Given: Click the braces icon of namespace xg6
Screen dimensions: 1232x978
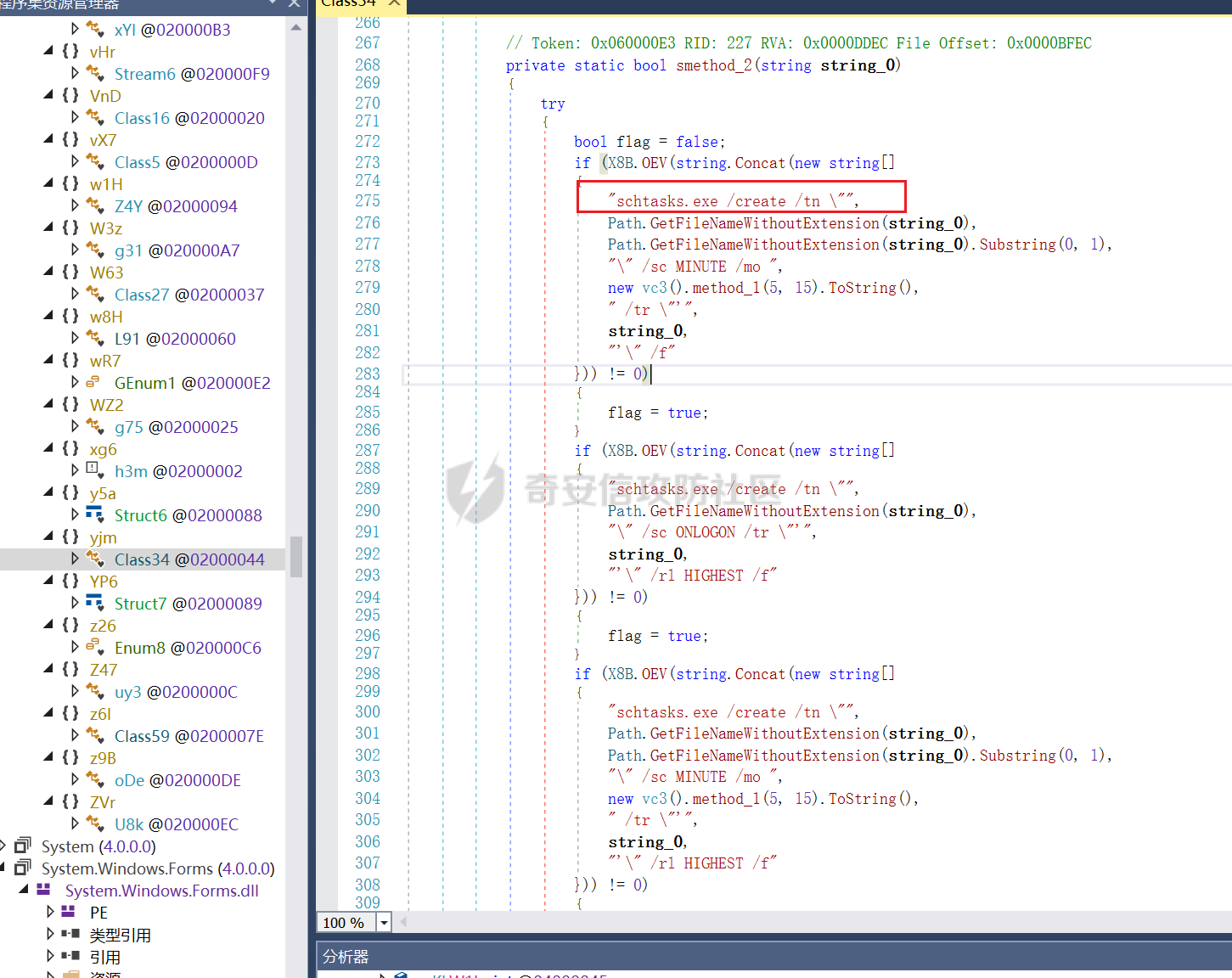Looking at the screenshot, I should pos(70,448).
